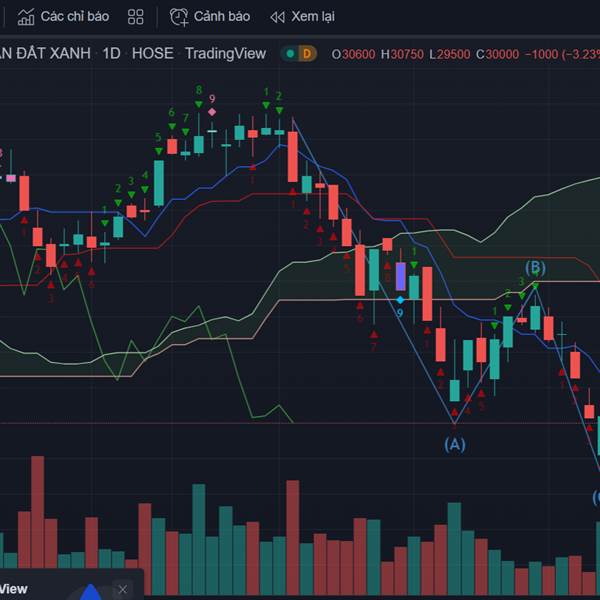Click the −1000 price change value

pyautogui.click(x=541, y=54)
